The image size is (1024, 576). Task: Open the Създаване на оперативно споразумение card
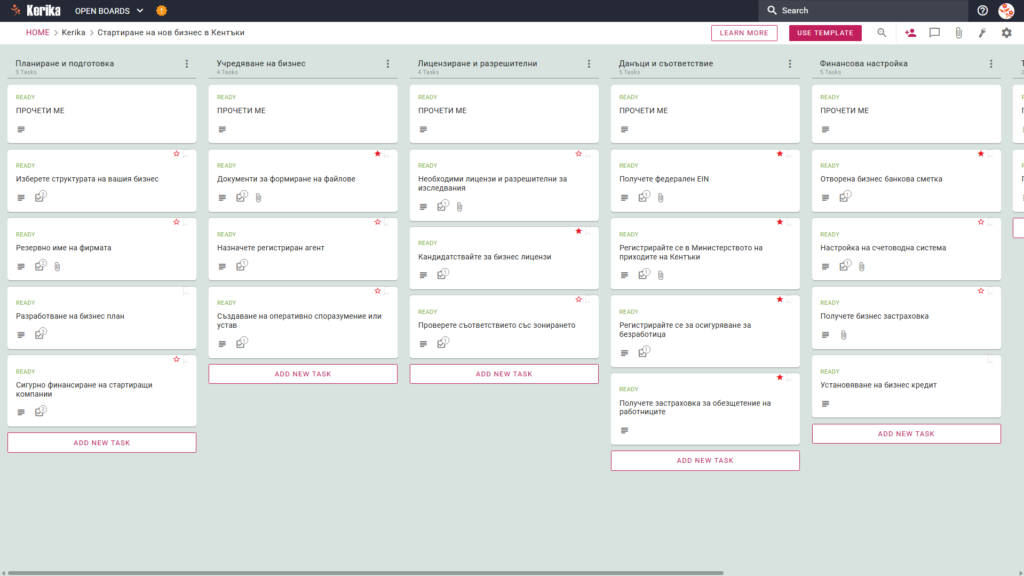(303, 322)
